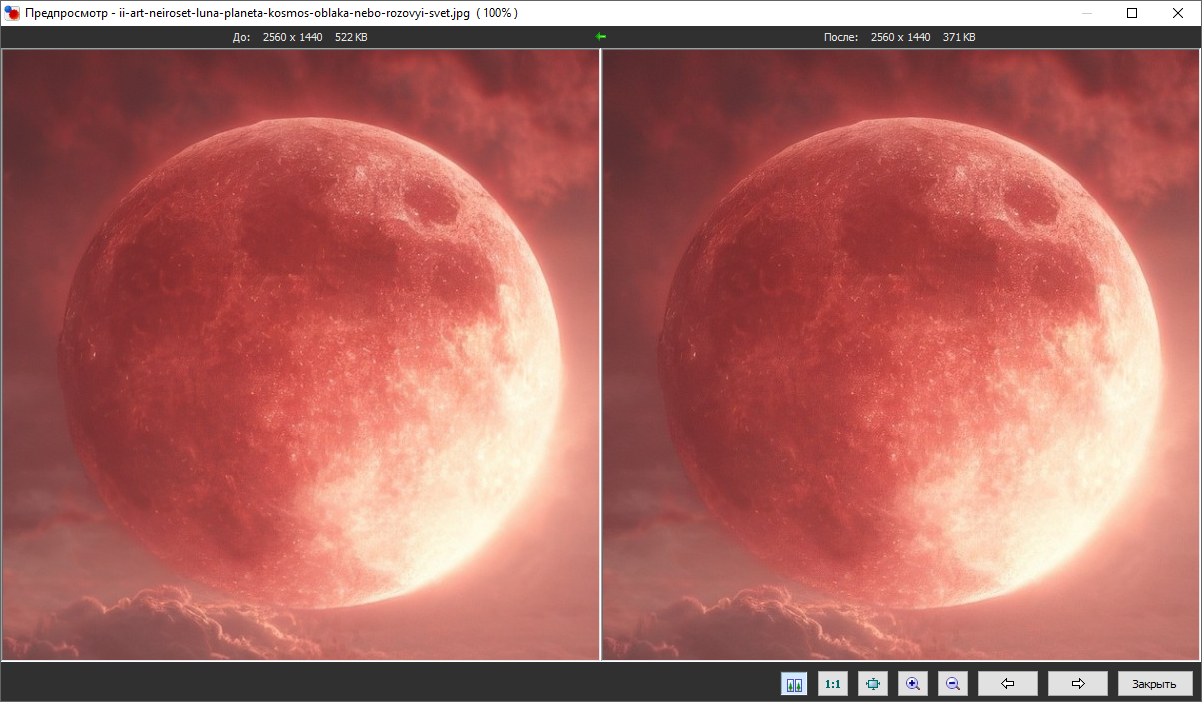Click the green arrow in the header

point(600,37)
